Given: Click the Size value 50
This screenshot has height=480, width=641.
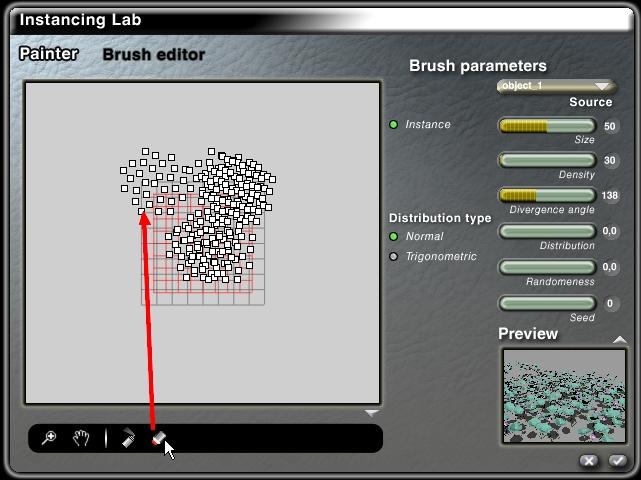Looking at the screenshot, I should pyautogui.click(x=610, y=126).
